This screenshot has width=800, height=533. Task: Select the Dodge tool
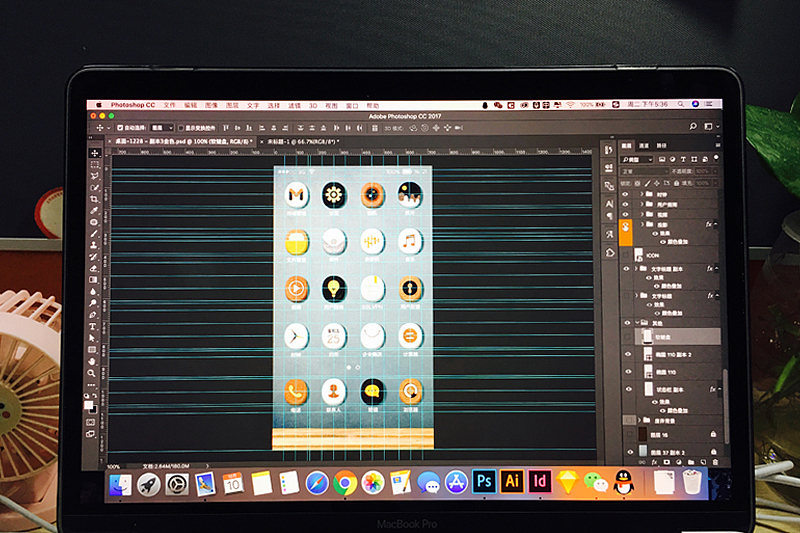93,303
